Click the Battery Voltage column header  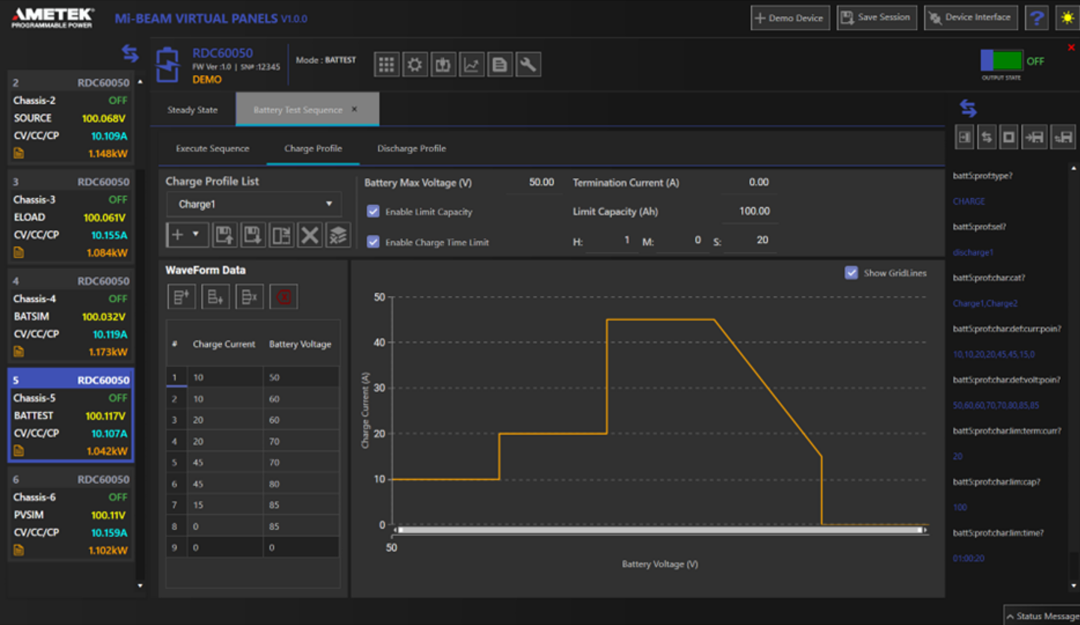pyautogui.click(x=300, y=344)
